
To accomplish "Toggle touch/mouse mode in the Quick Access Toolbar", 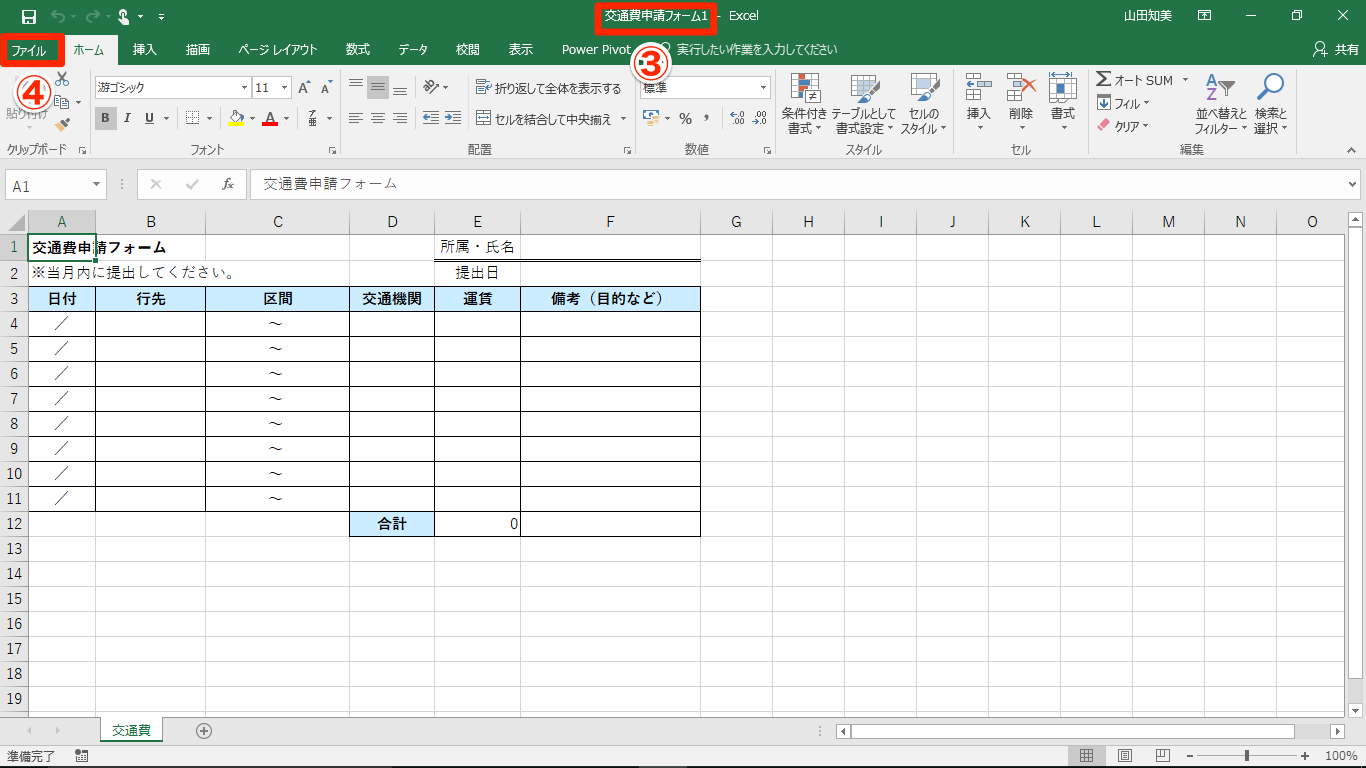I will tap(124, 16).
